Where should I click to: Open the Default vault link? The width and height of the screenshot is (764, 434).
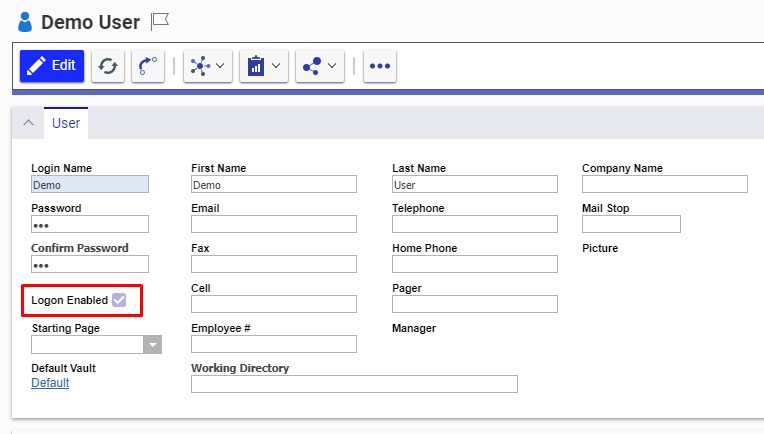(x=50, y=383)
